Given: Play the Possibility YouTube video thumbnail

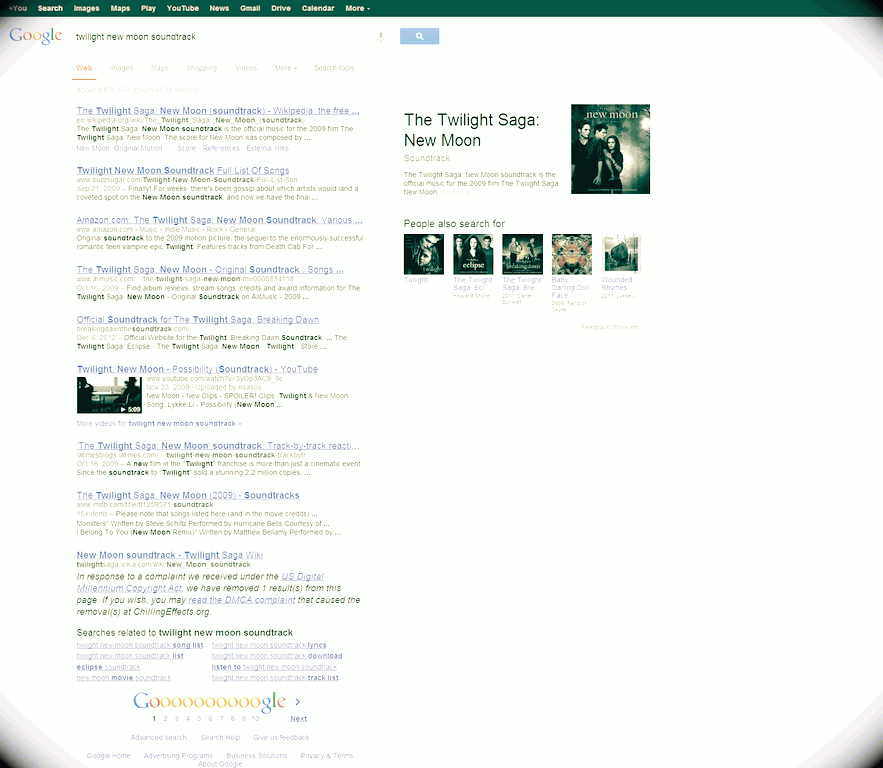Looking at the screenshot, I should 109,395.
